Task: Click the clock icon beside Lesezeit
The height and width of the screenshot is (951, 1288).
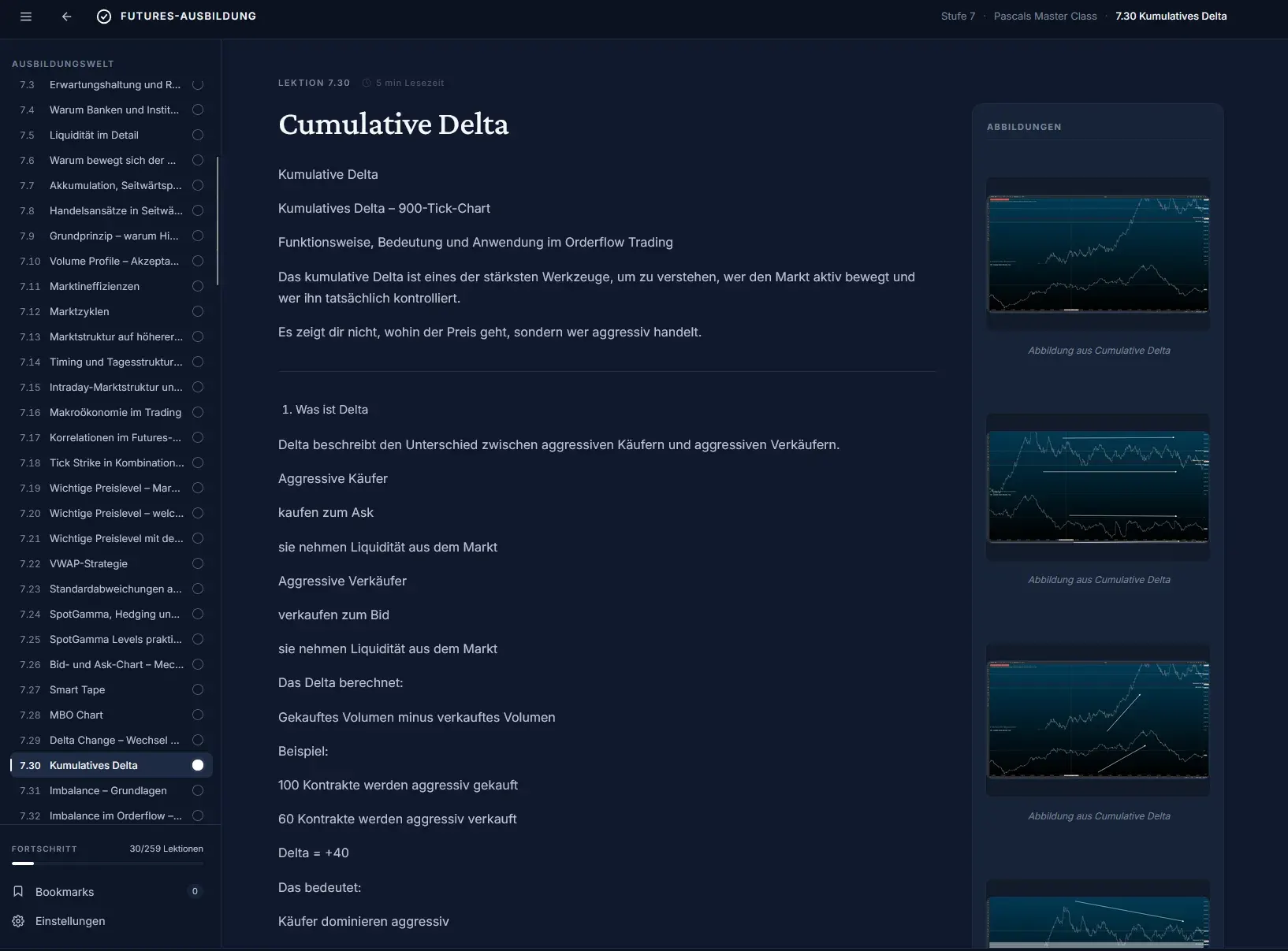Action: pos(367,83)
